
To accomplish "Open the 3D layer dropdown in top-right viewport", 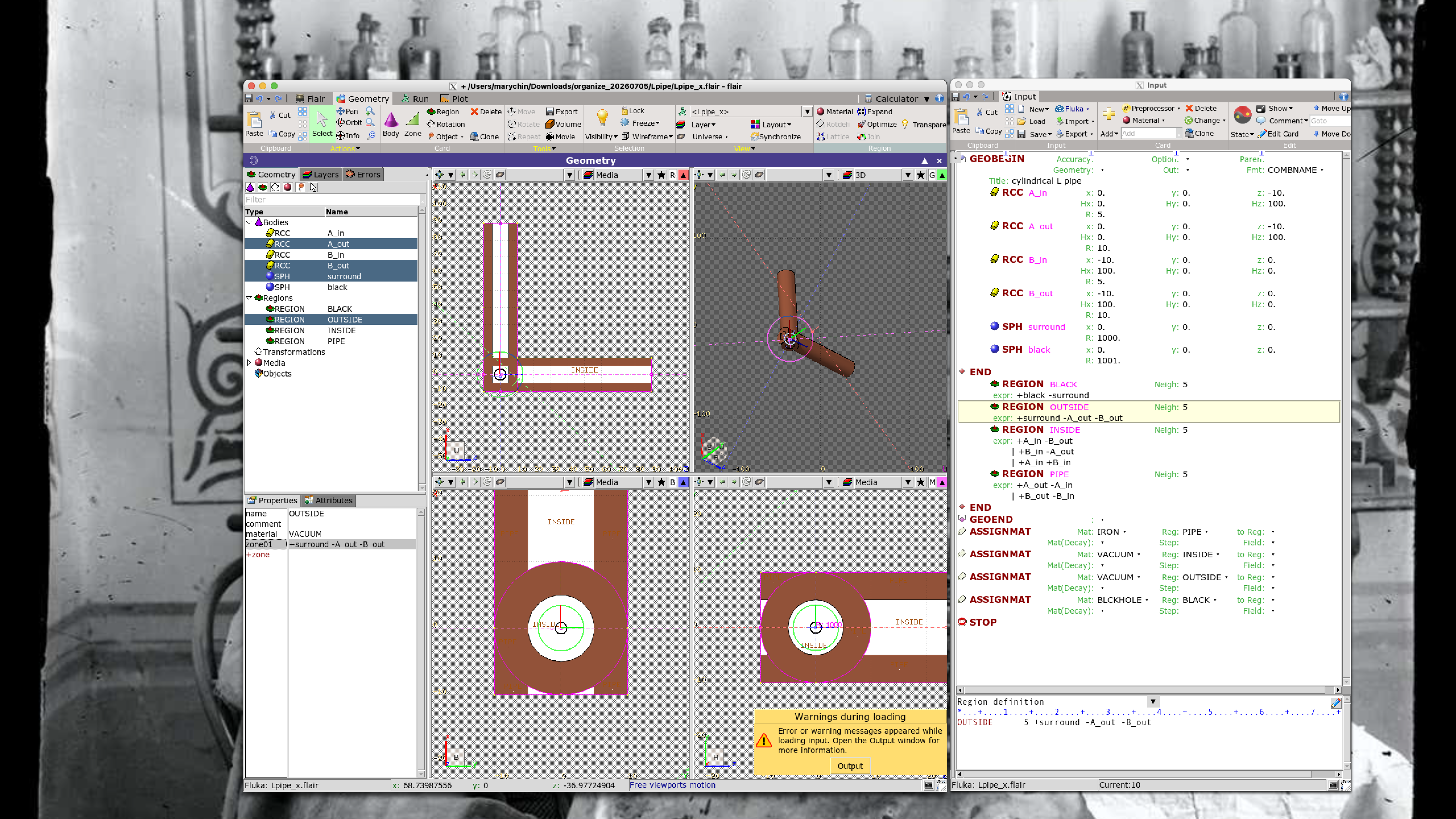I will [x=908, y=175].
